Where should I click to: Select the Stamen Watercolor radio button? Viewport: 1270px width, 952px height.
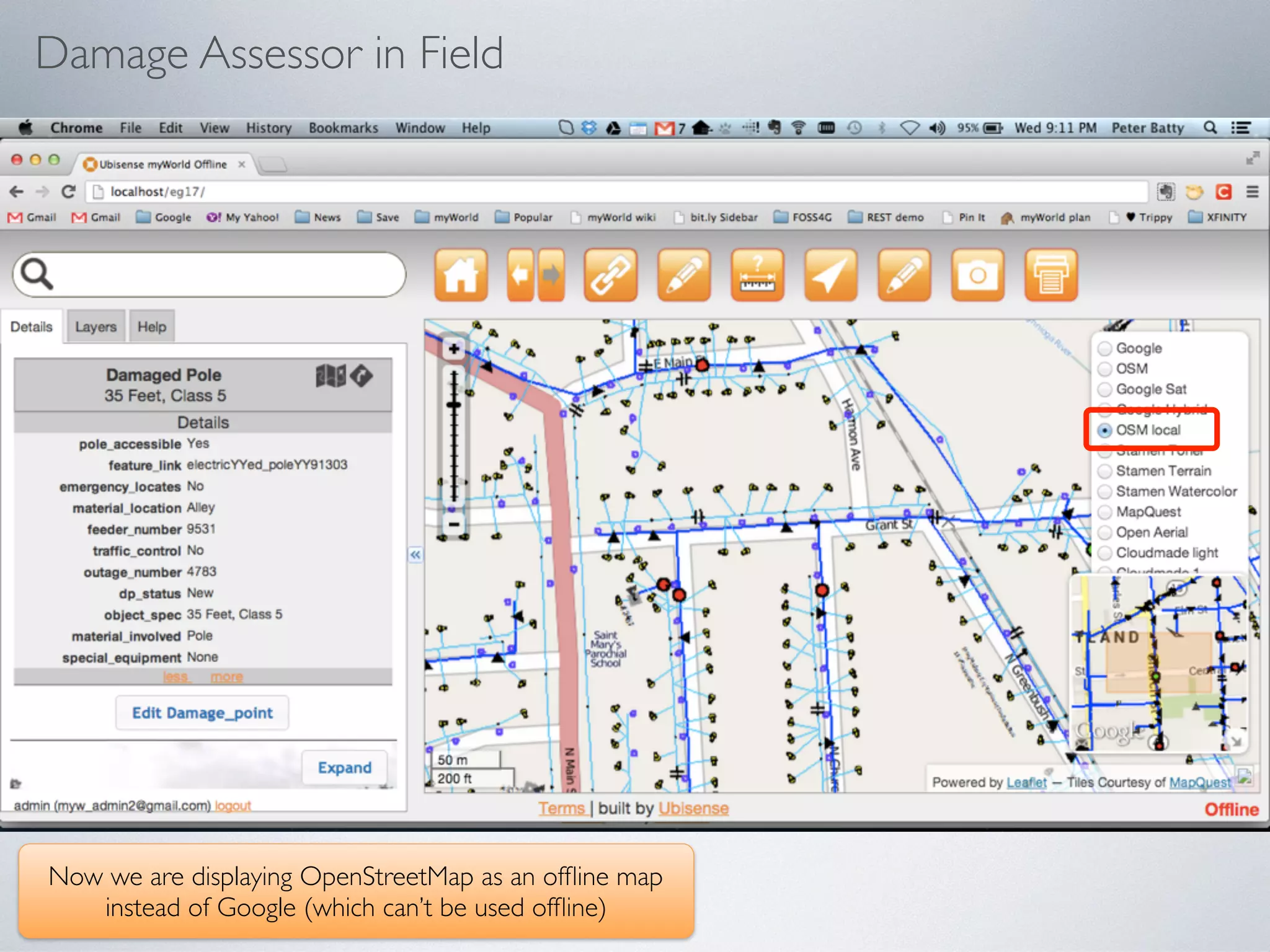tap(1104, 491)
